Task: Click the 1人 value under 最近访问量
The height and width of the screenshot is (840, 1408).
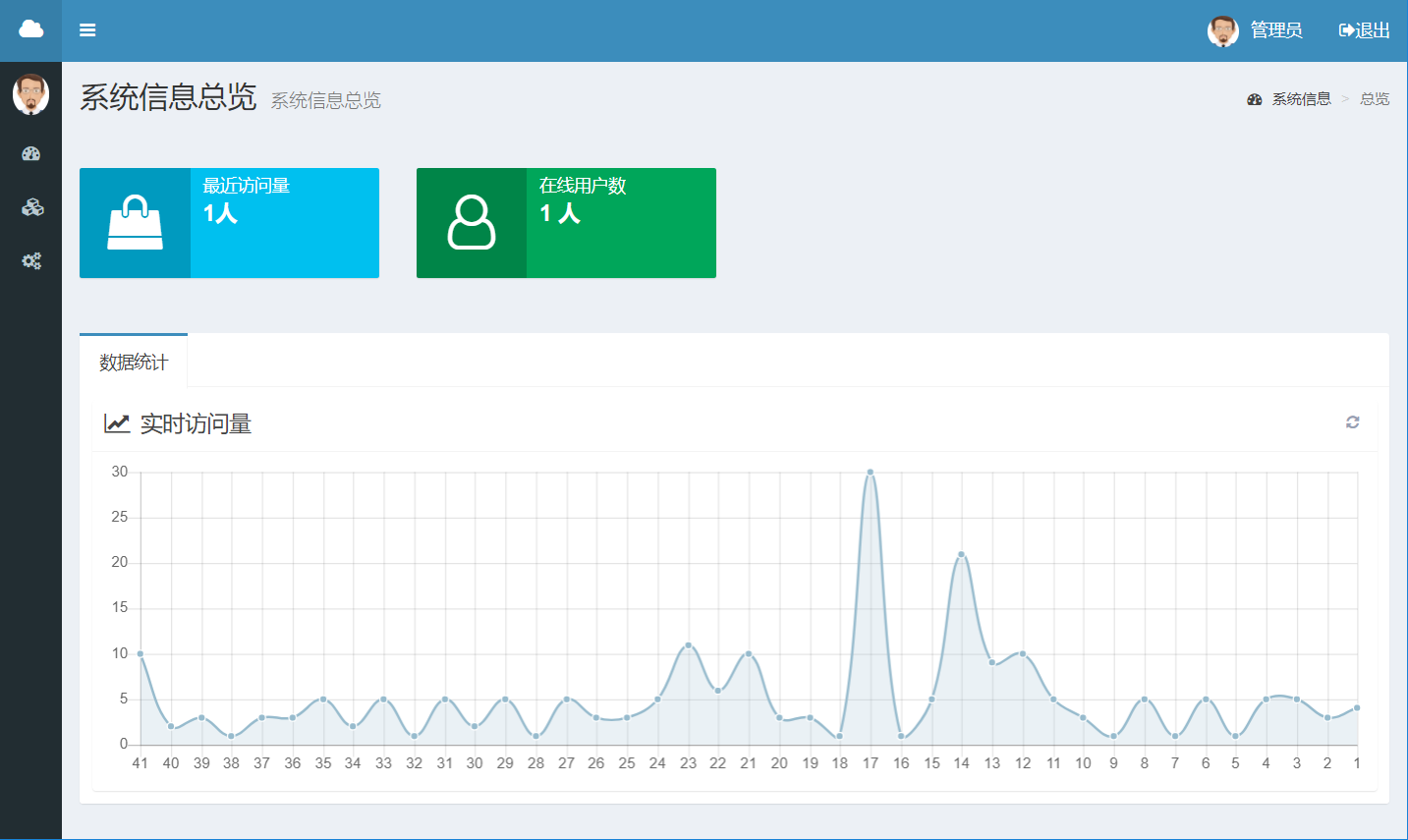Action: [x=221, y=213]
